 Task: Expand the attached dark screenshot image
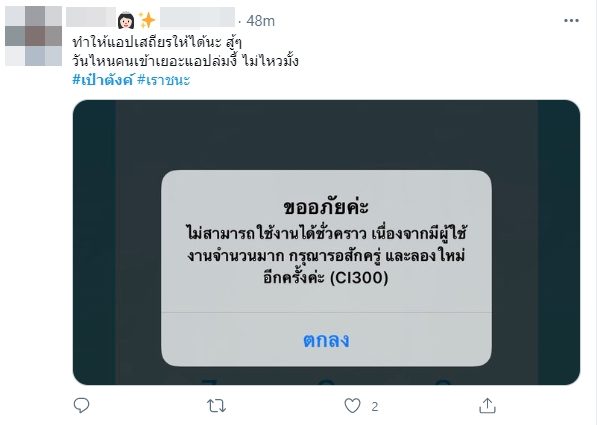click(x=326, y=242)
